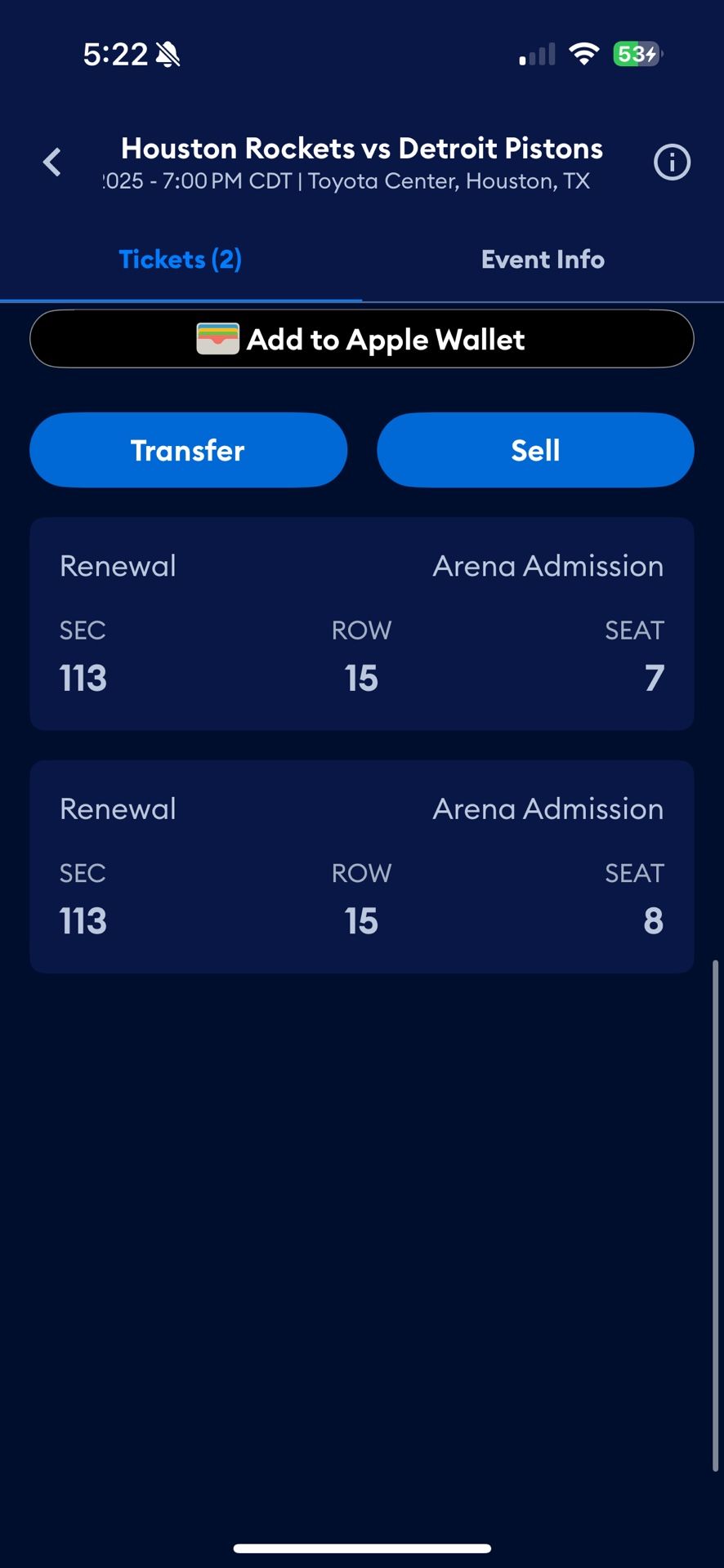Select the ticket card for seat 7
This screenshot has height=1568, width=724.
[x=362, y=623]
